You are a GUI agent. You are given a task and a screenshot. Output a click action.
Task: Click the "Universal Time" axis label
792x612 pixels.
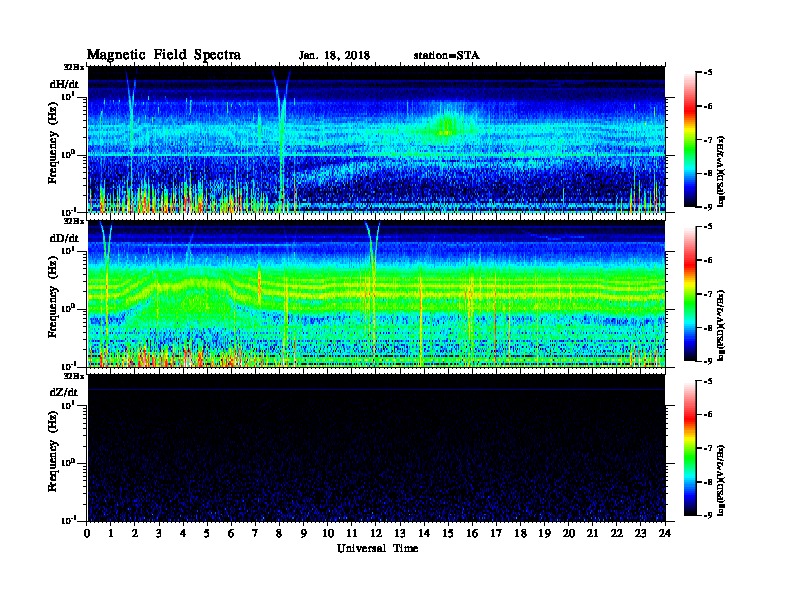(377, 548)
